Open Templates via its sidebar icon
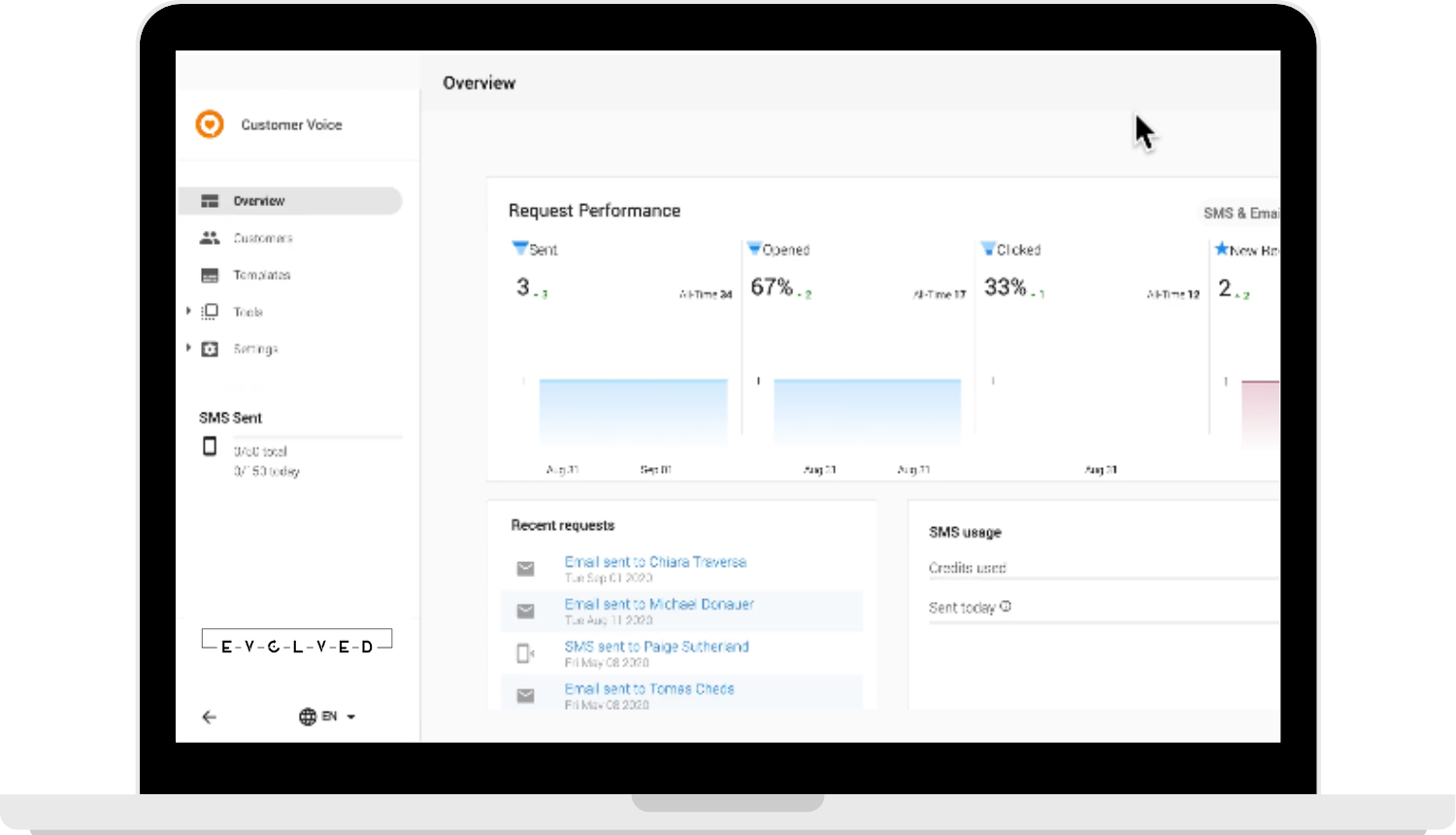The height and width of the screenshot is (835, 1456). (210, 275)
